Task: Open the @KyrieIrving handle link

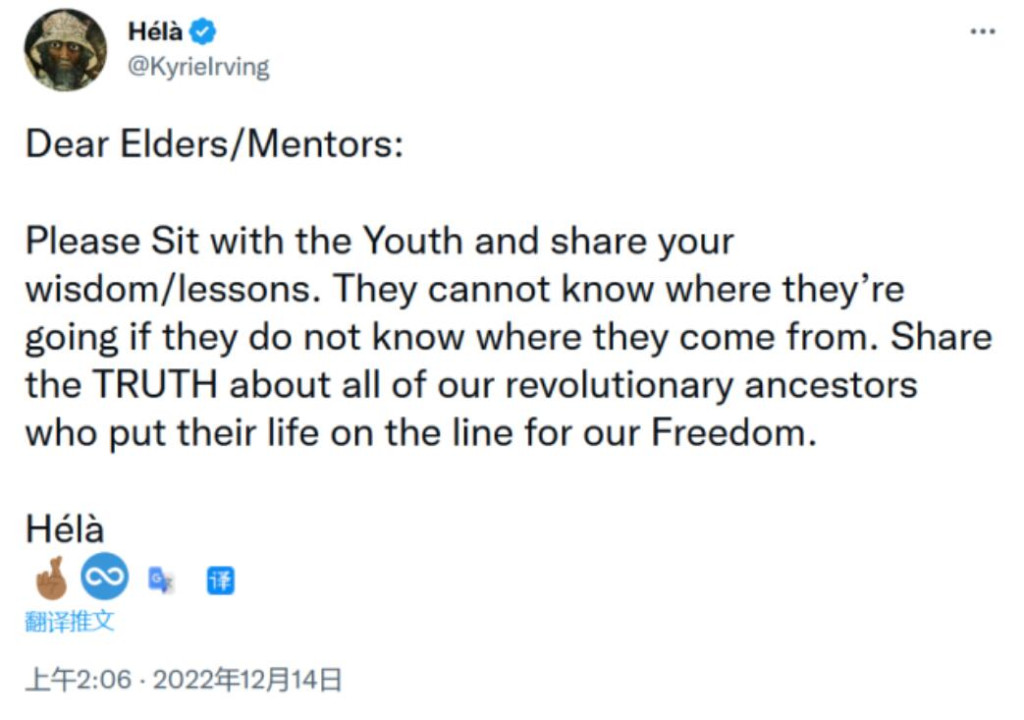Action: [199, 67]
